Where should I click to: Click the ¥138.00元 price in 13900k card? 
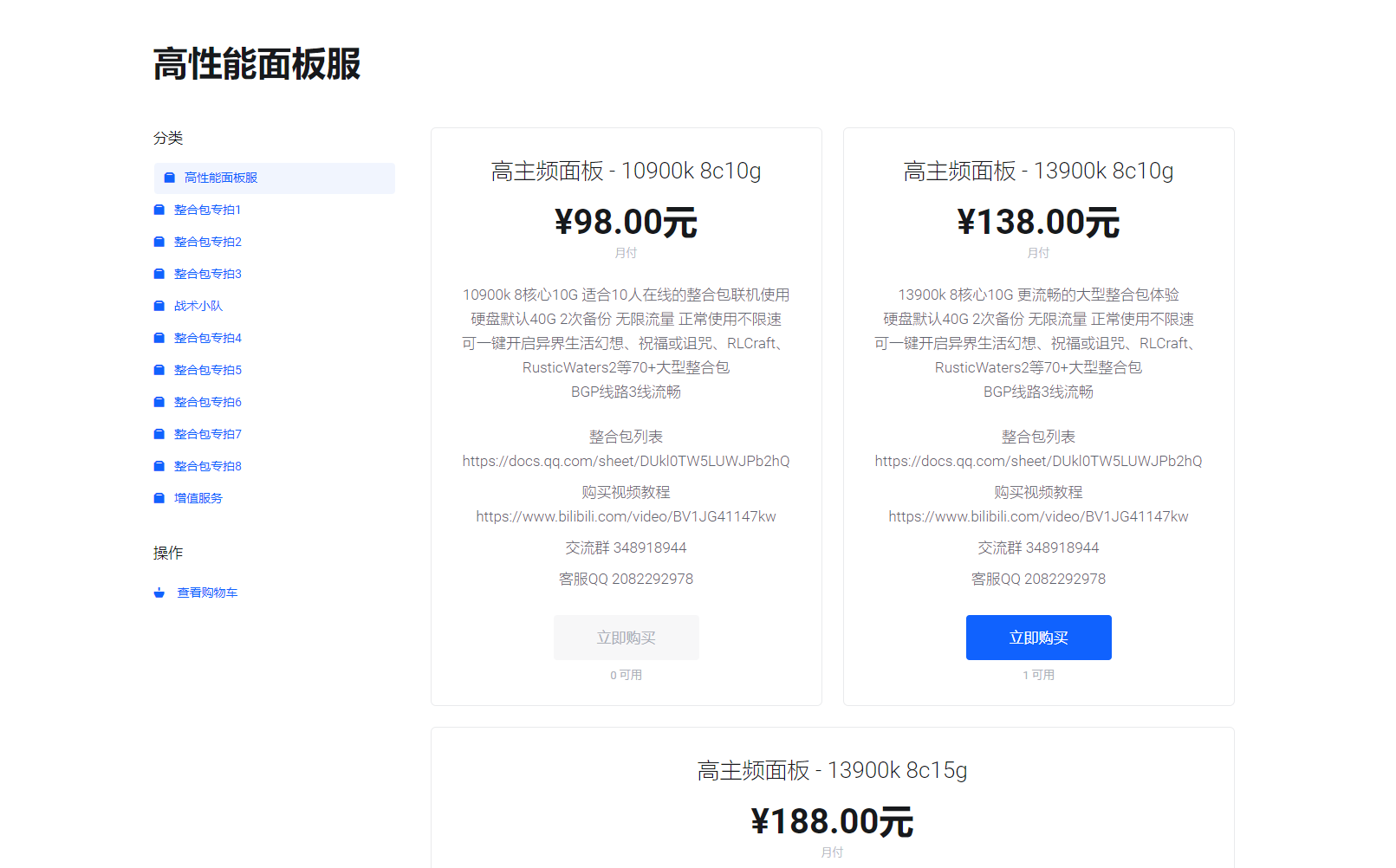point(1038,223)
